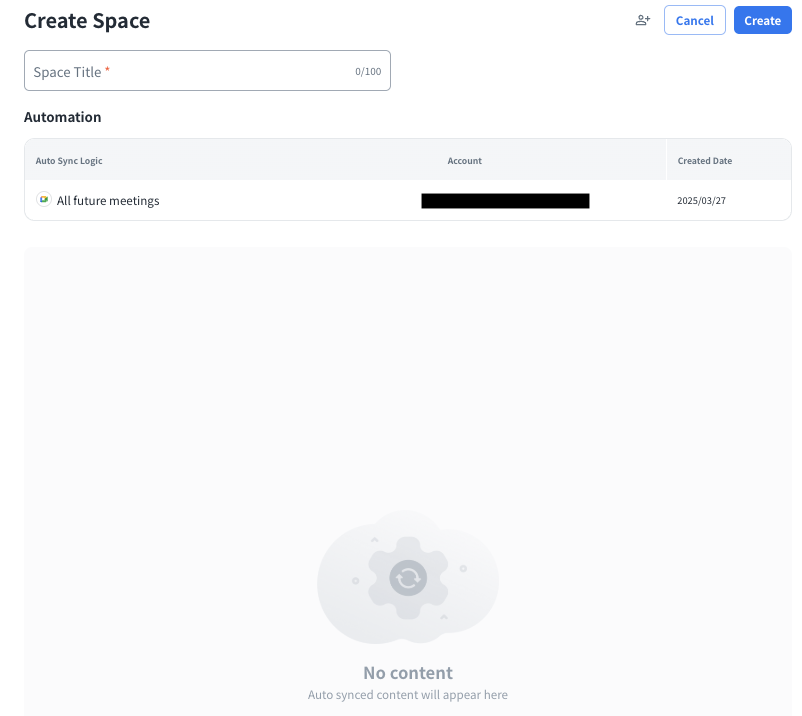Click the blue Create button
Screen dimensions: 802x716
tap(762, 20)
